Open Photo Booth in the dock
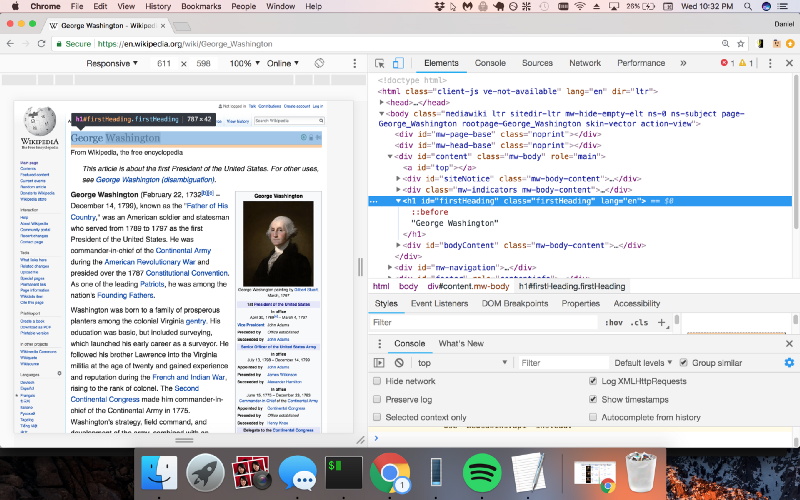800x500 pixels. point(251,473)
